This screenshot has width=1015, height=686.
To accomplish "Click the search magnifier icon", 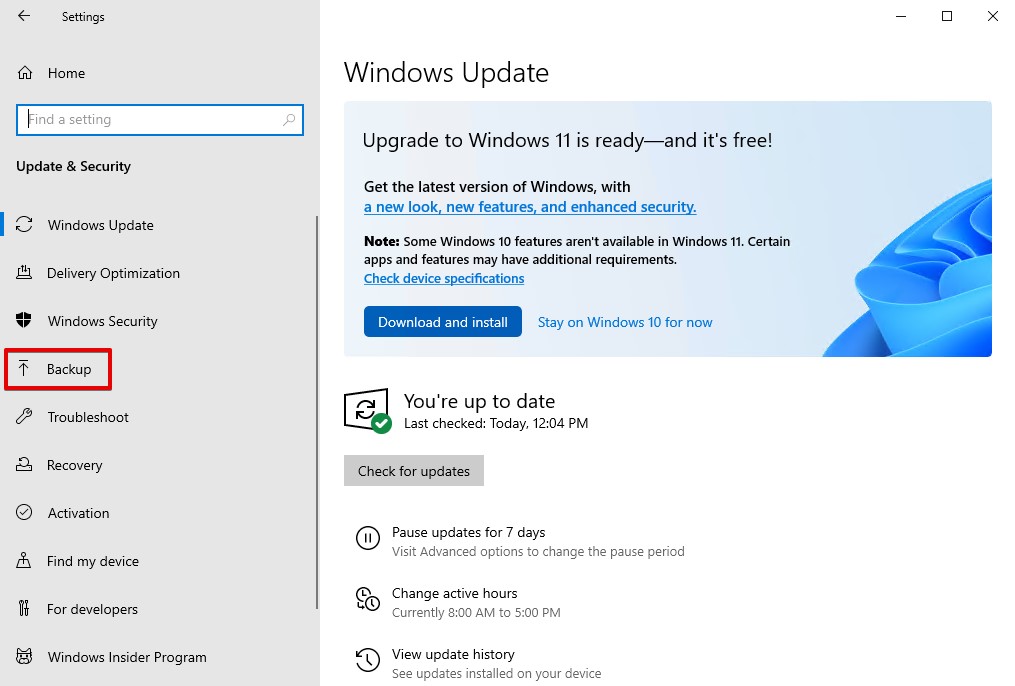I will tap(289, 120).
